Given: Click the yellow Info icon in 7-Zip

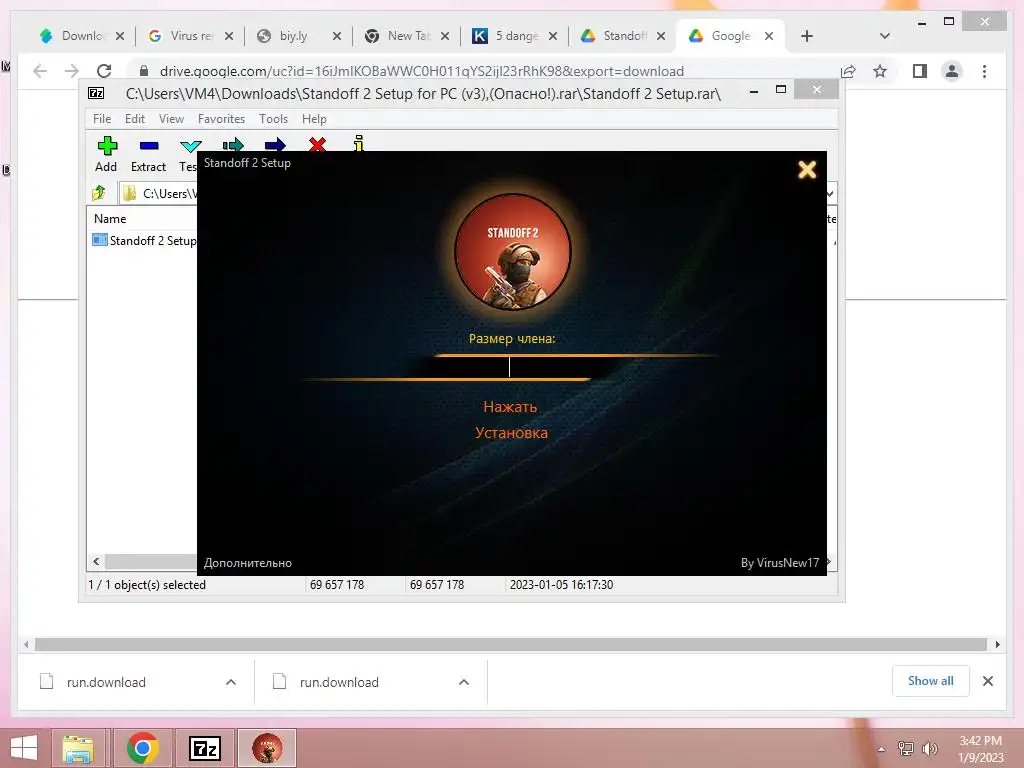Looking at the screenshot, I should tap(359, 143).
